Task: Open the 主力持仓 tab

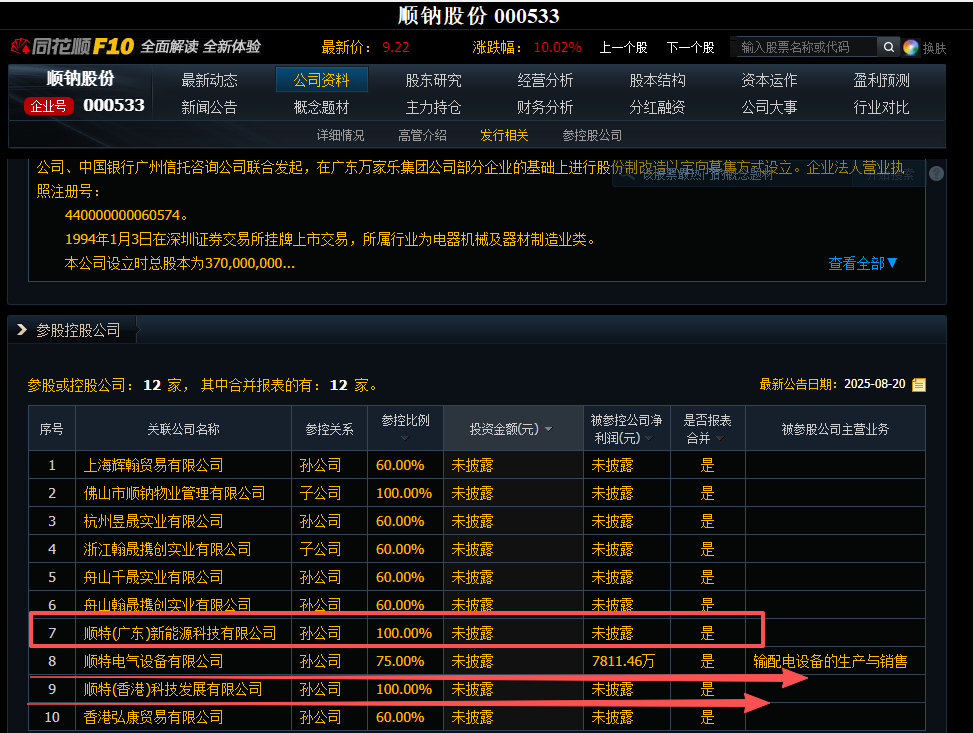Action: [x=433, y=107]
